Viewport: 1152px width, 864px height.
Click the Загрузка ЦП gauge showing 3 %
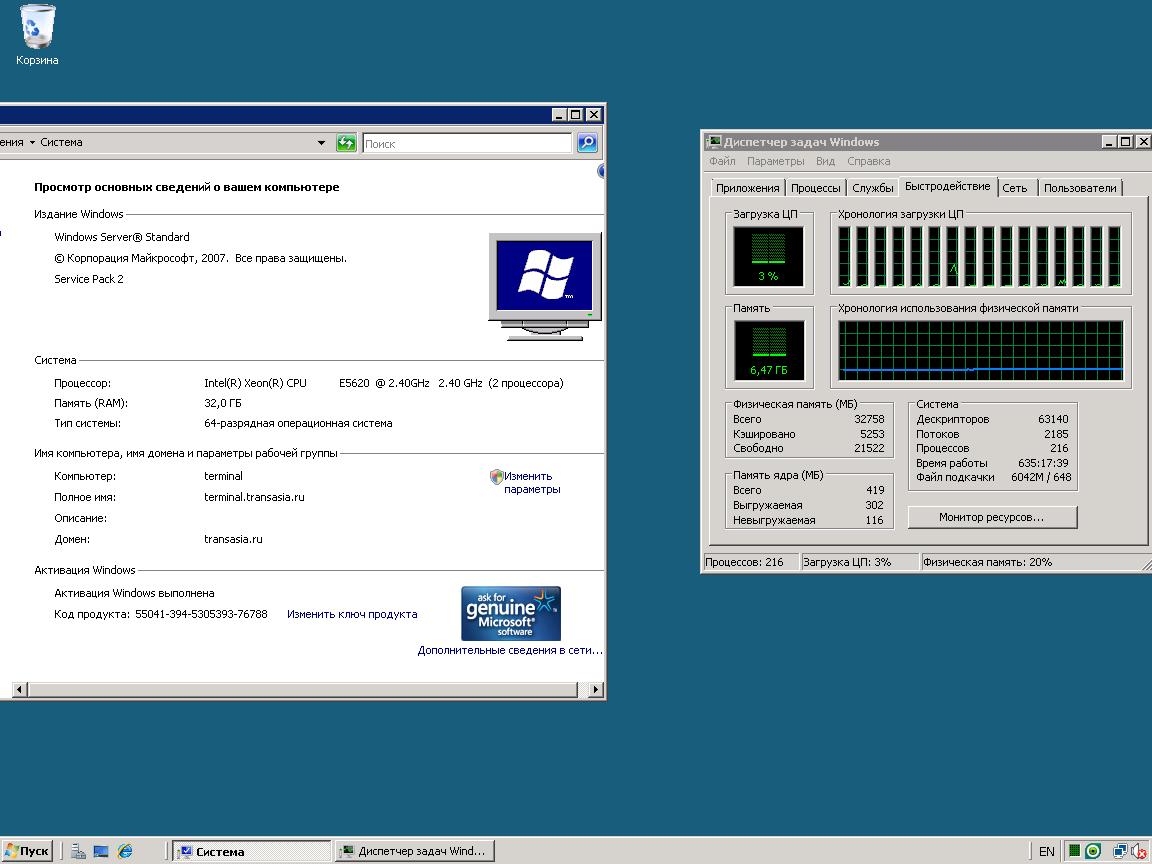(x=768, y=256)
